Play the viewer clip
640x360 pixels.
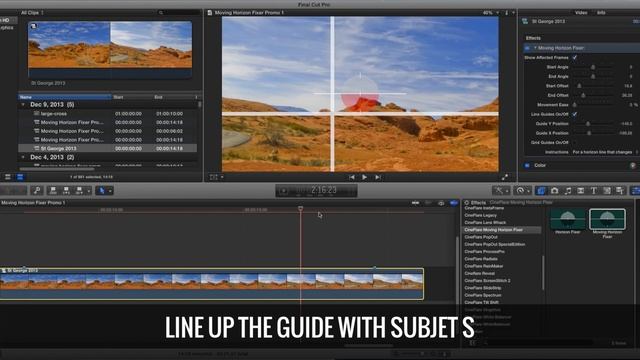(x=364, y=177)
